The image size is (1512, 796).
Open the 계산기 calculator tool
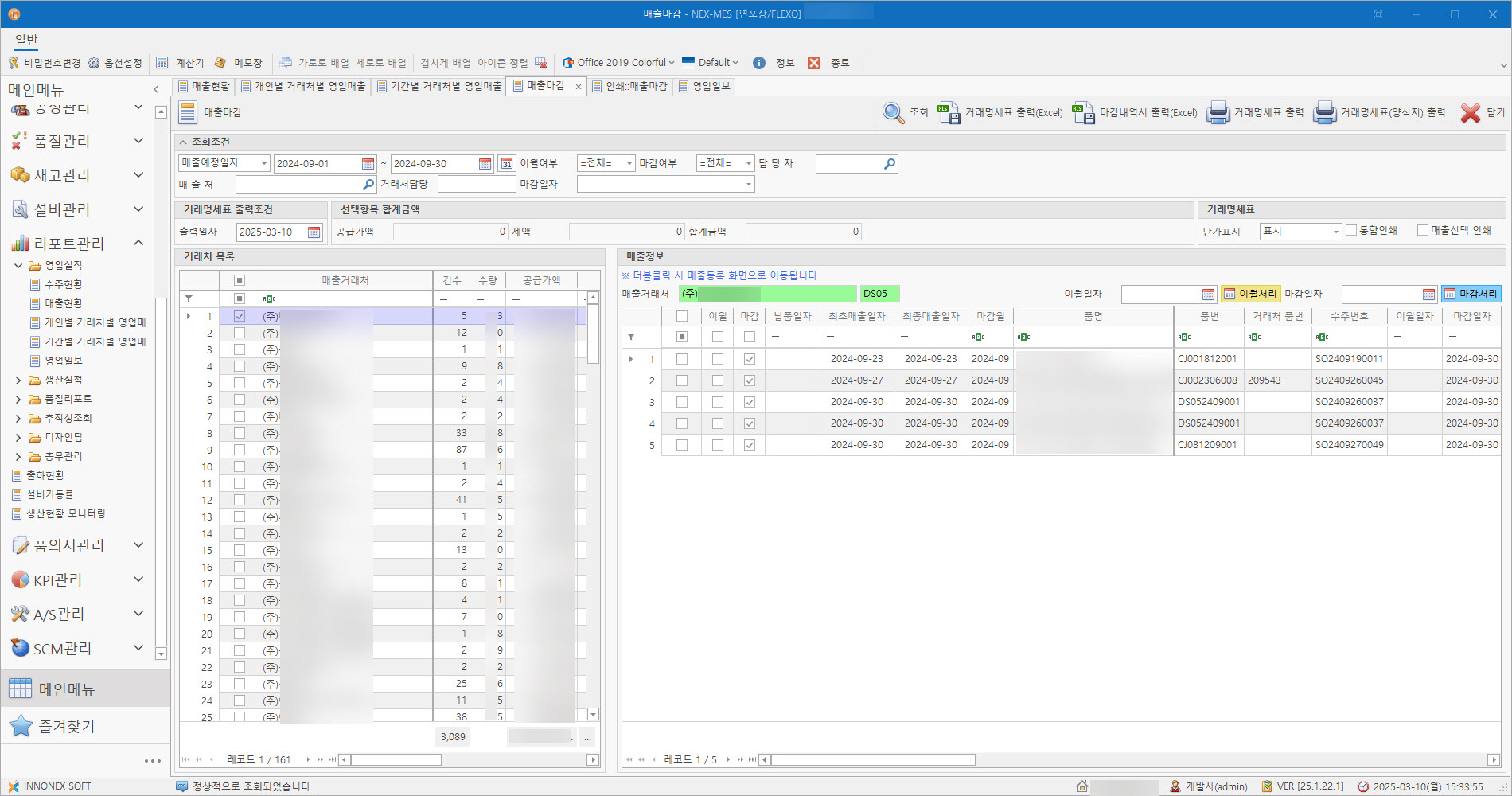[x=181, y=63]
